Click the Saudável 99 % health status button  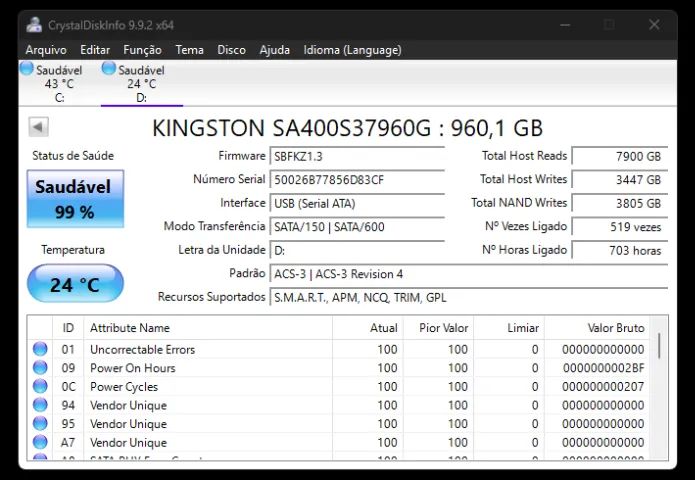(75, 199)
